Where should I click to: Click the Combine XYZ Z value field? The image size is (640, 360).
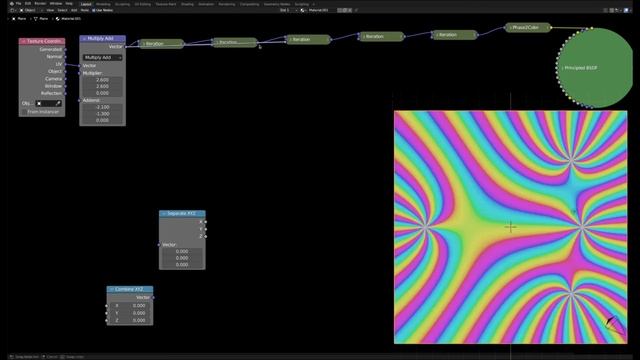click(x=130, y=320)
